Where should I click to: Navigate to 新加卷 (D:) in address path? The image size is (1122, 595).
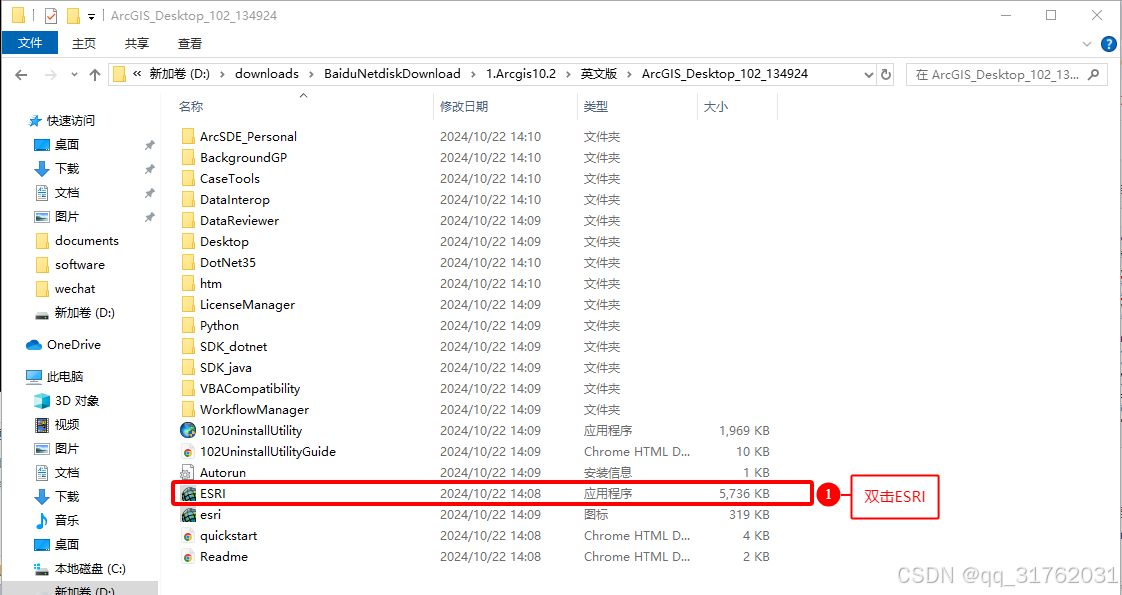[180, 74]
